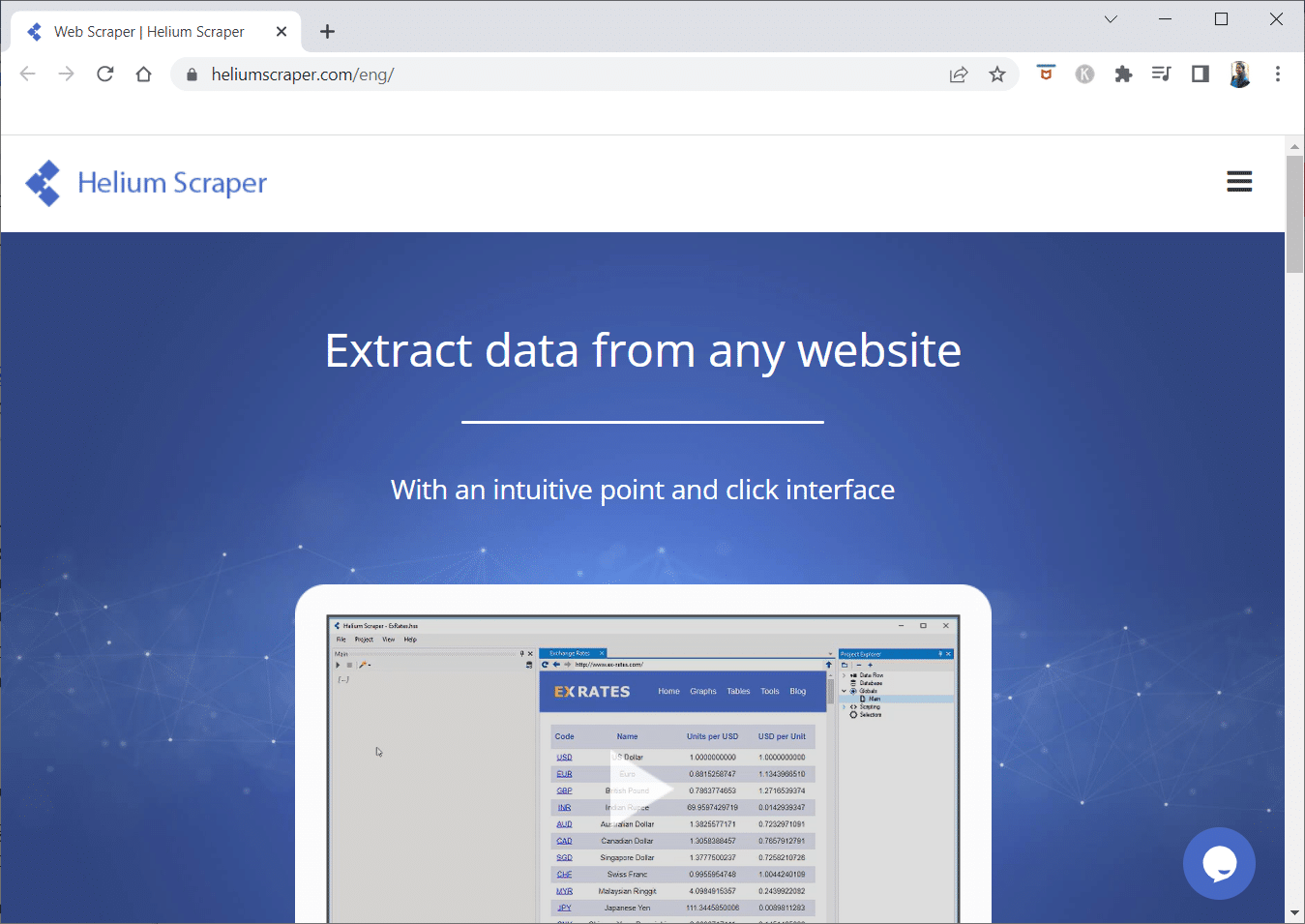Screen dimensions: 1305x924
Task: Click the page vertical scrollbar thumb
Action: point(1294,214)
